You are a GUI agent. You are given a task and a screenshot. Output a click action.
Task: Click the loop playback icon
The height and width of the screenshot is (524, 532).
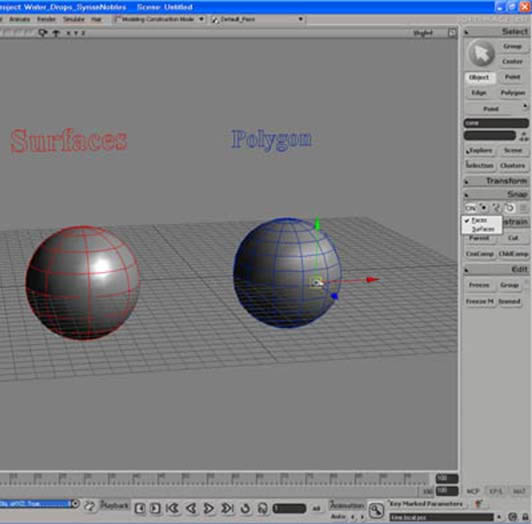pos(245,508)
